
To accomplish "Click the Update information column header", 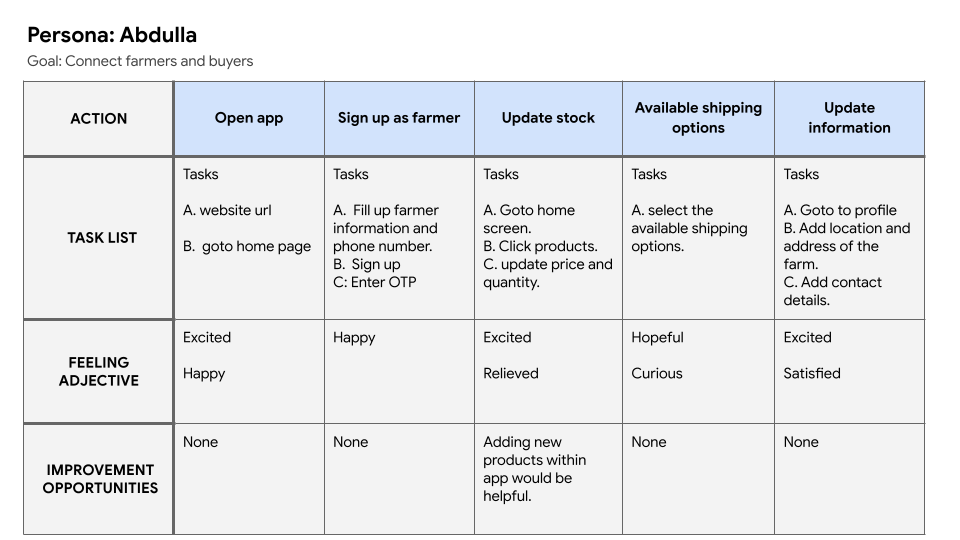I will [850, 119].
